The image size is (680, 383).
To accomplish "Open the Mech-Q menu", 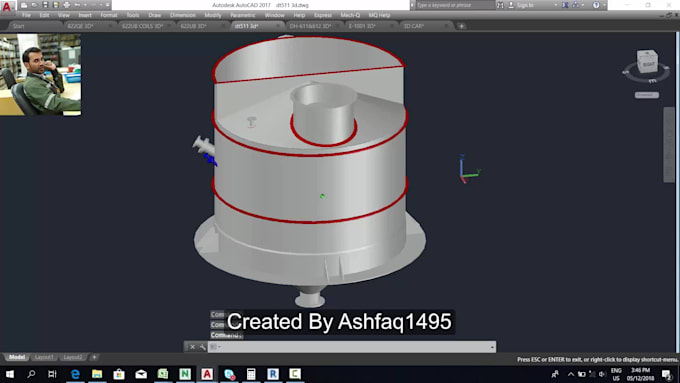I will point(350,15).
